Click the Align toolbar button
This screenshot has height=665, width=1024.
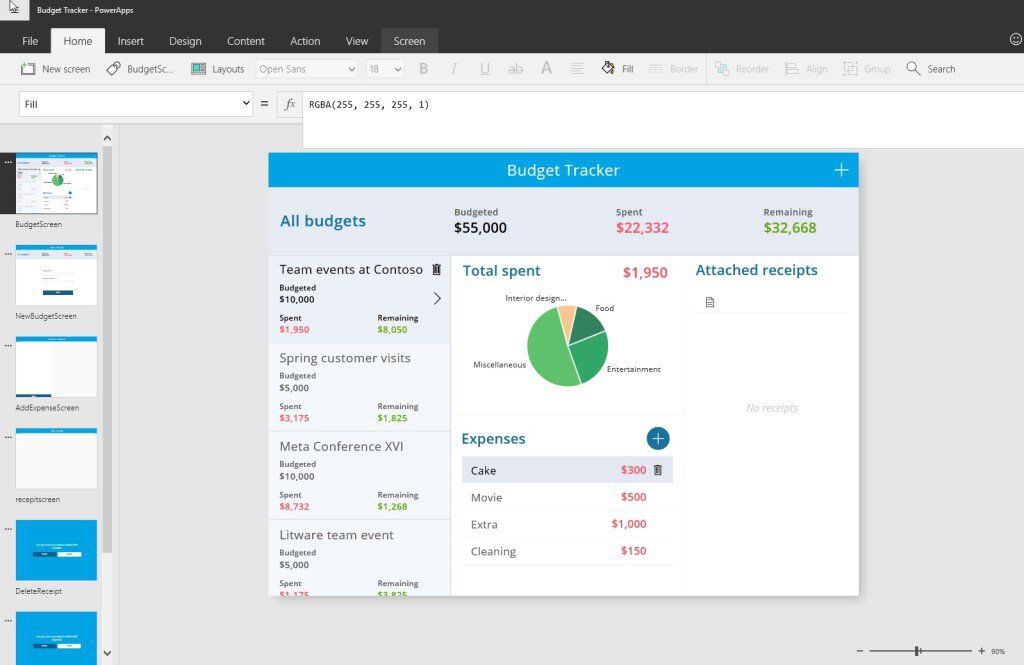(806, 69)
